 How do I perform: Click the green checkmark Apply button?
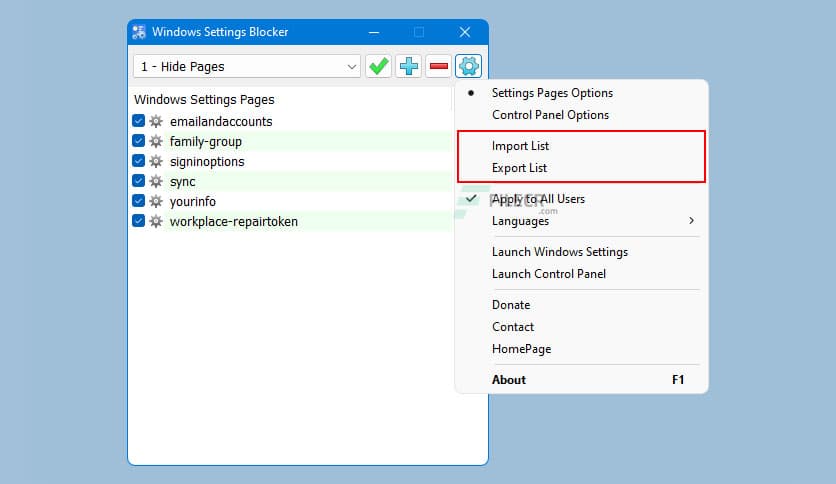pos(379,66)
